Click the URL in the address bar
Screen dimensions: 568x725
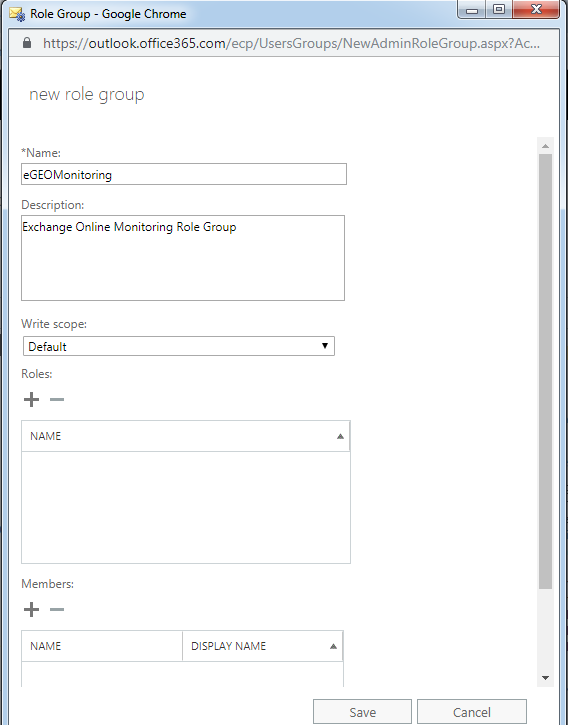tap(291, 43)
